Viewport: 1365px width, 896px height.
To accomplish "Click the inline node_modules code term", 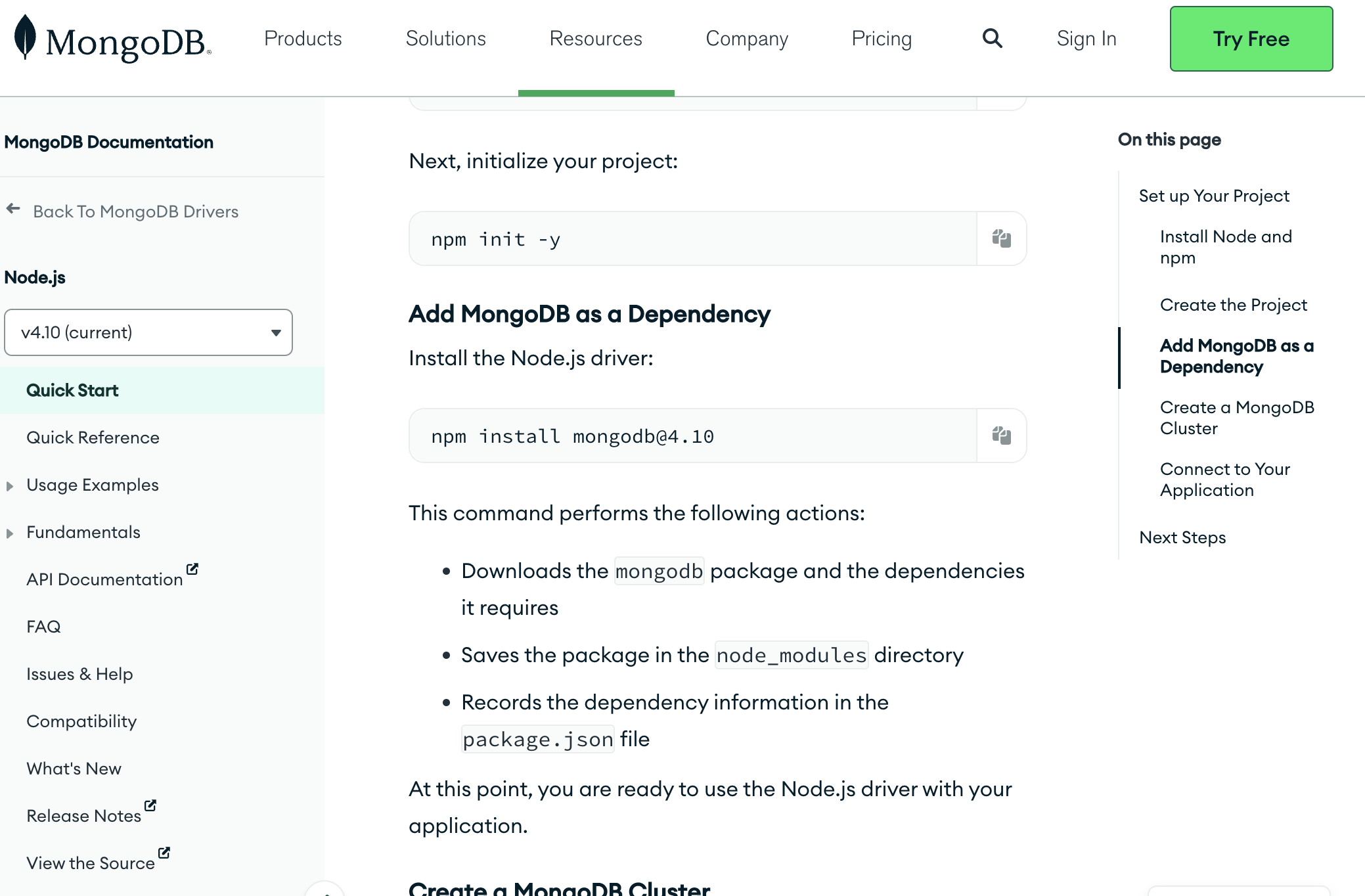I will coord(792,655).
